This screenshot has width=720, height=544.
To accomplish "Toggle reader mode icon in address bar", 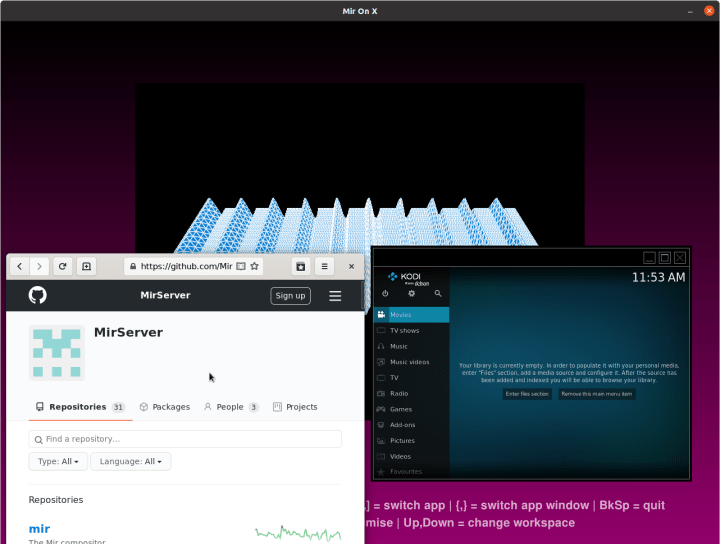I will tap(241, 266).
